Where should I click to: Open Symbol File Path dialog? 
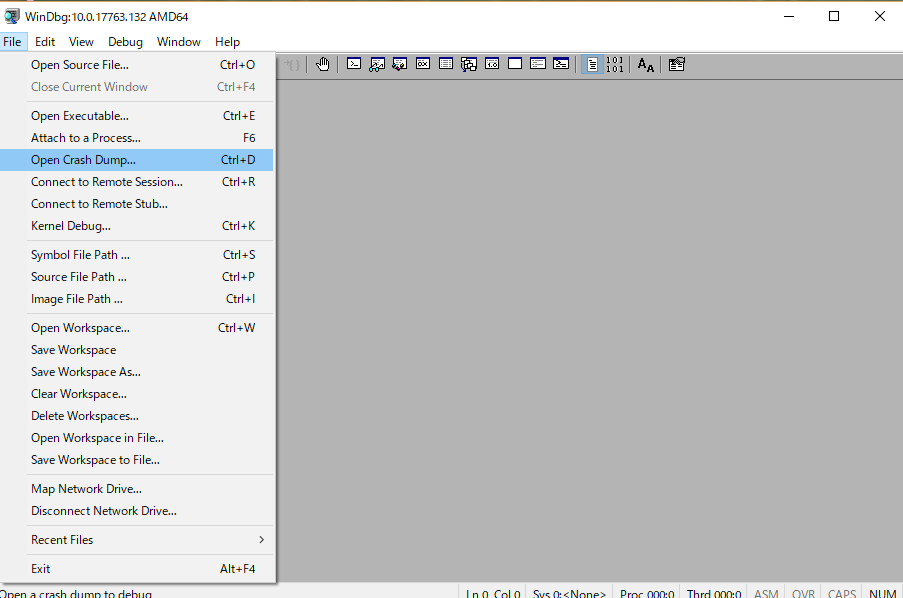click(x=136, y=255)
